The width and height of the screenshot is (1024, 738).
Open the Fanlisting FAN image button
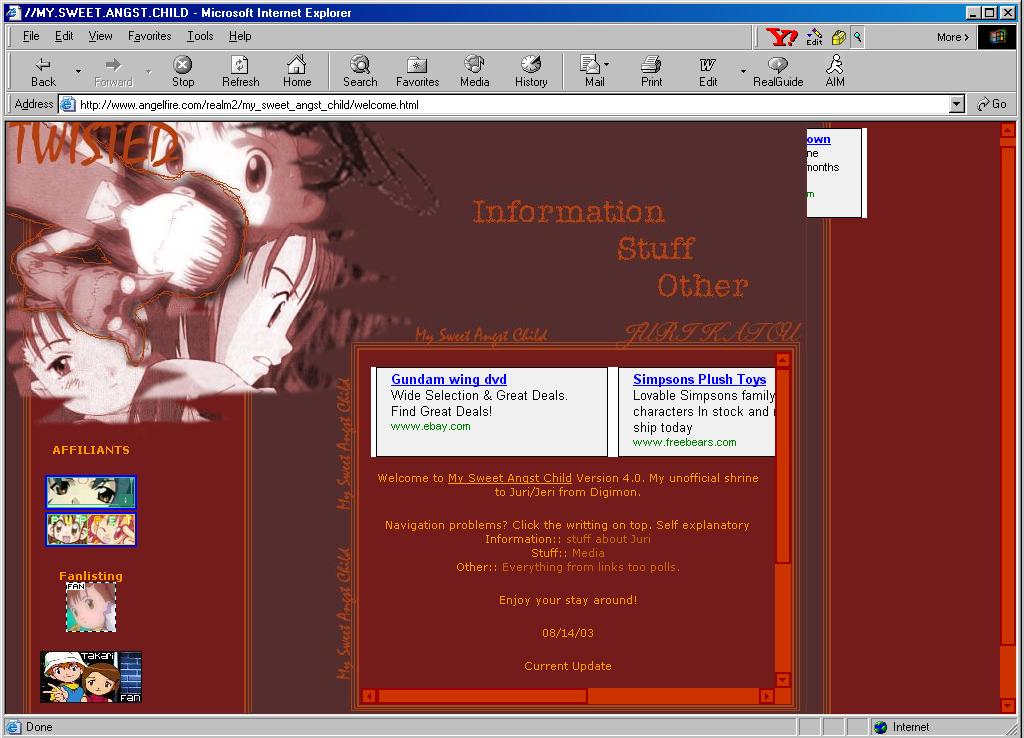pyautogui.click(x=91, y=607)
